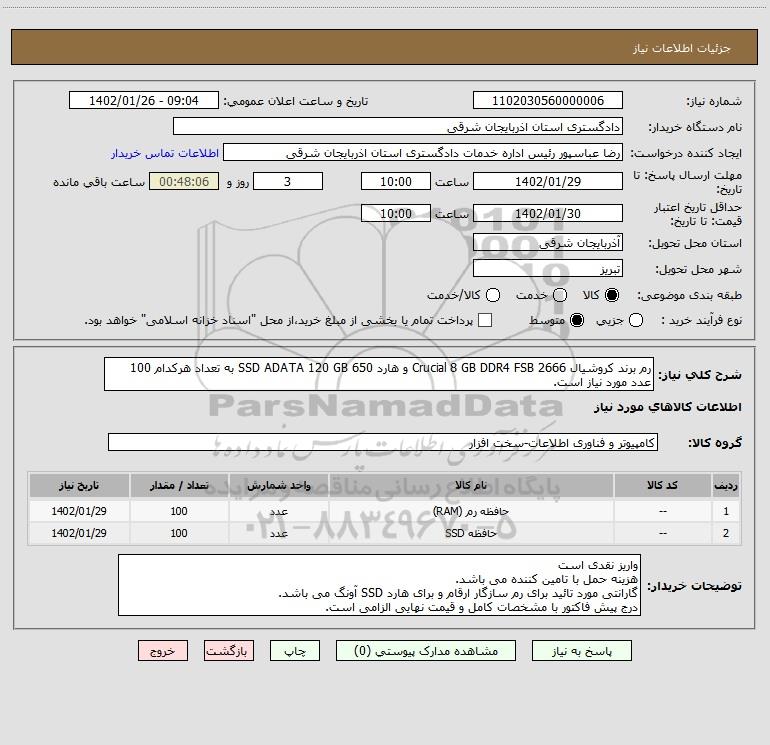Click the delivery province آذربایجان شرقی field
770x745 pixels.
[x=548, y=243]
